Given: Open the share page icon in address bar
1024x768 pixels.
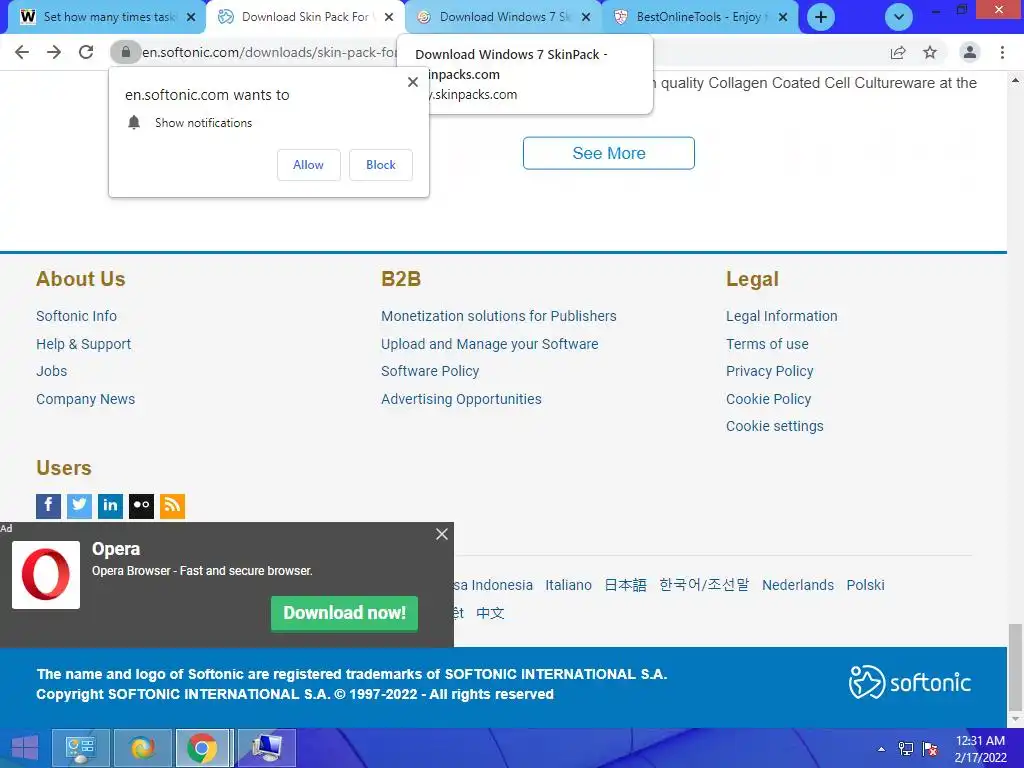Looking at the screenshot, I should [x=898, y=52].
